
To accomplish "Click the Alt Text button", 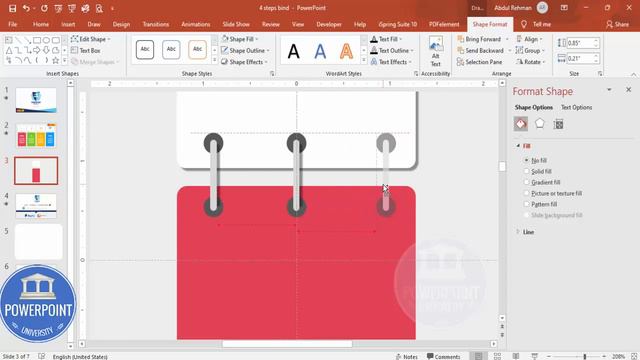I will 436,52.
